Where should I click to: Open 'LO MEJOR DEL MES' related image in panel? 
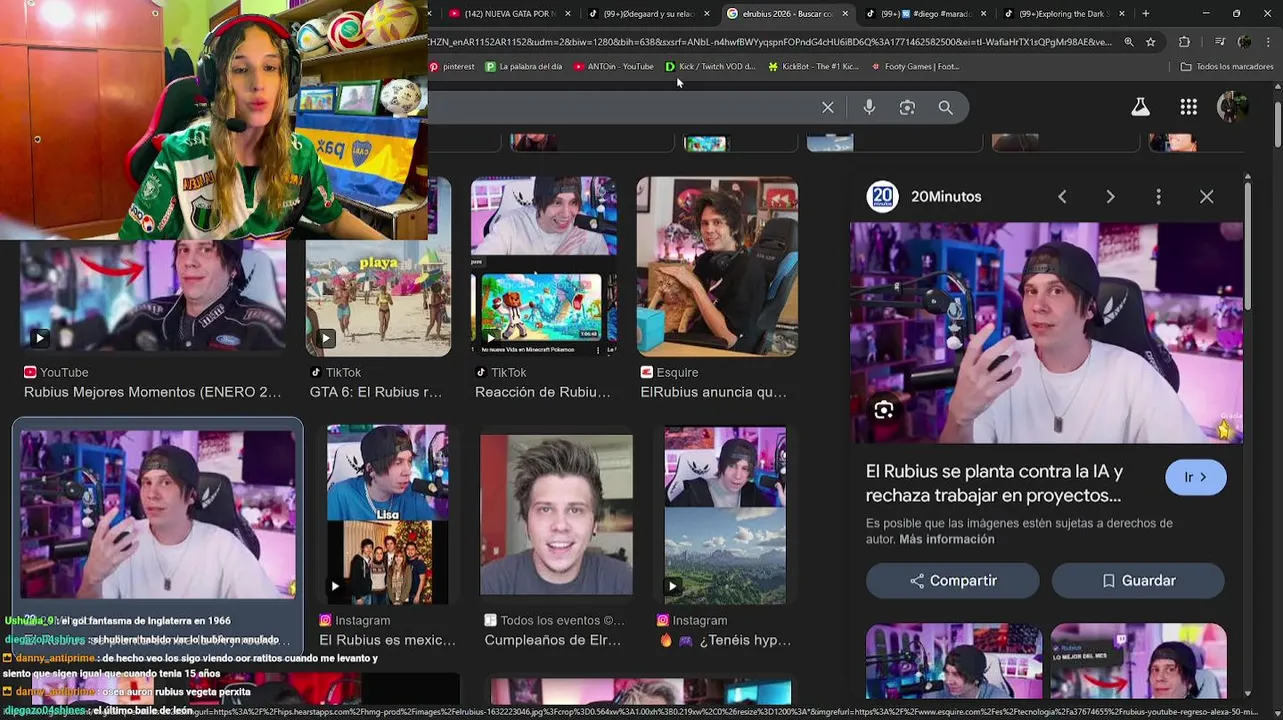point(1138,661)
